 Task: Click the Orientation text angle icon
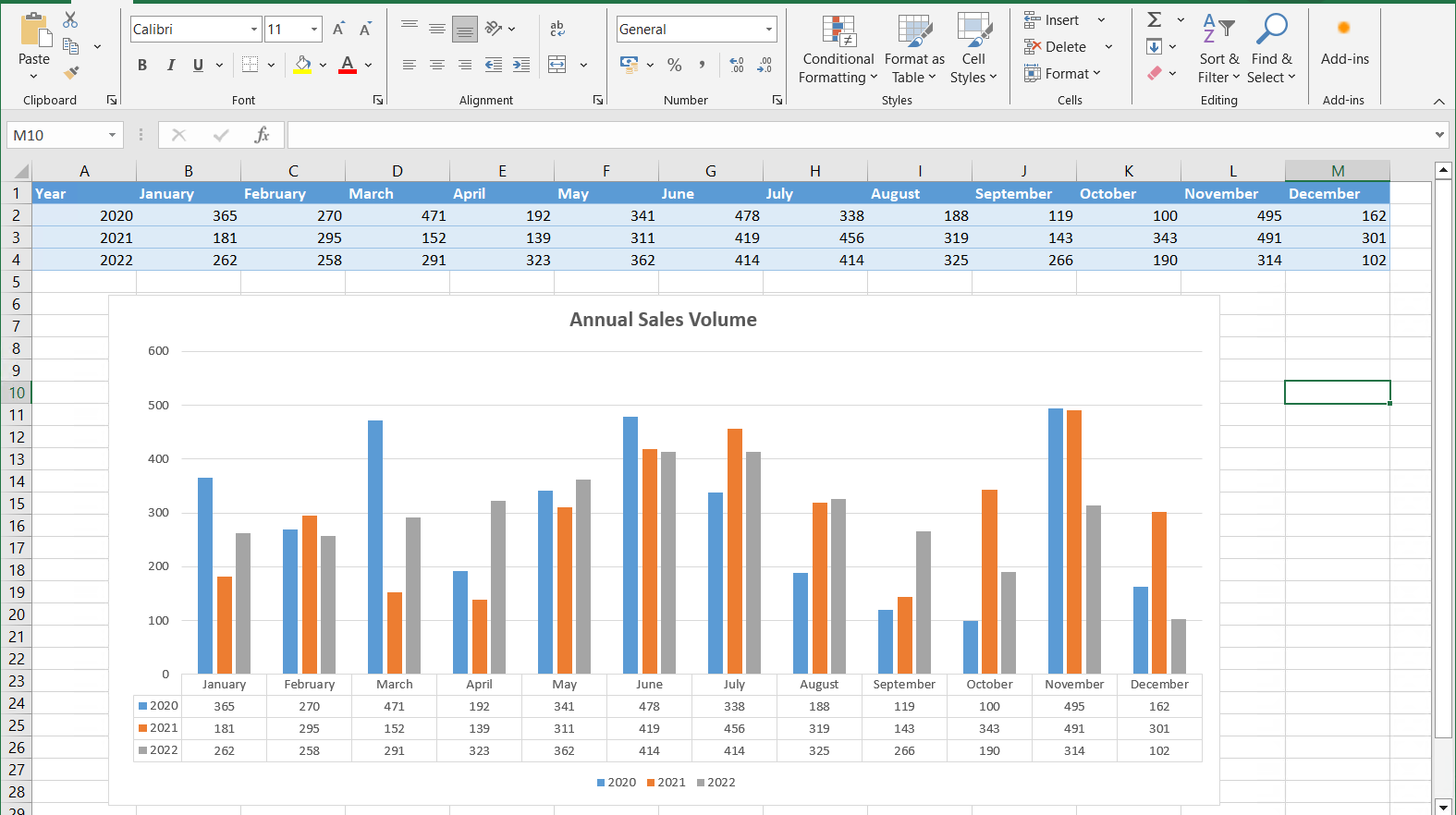point(494,29)
